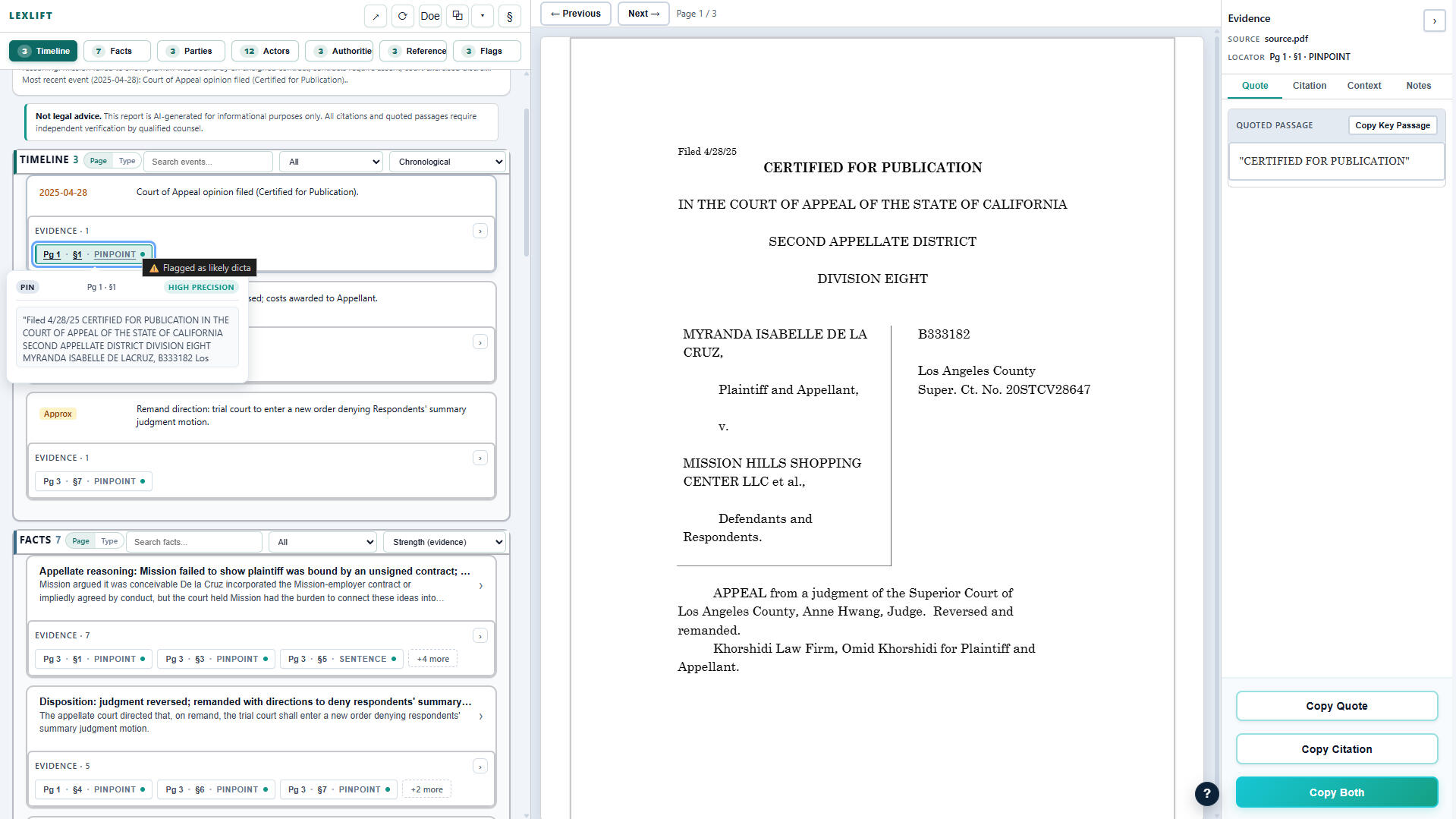Switch to the Citation tab
Screen dimensions: 1456x819
click(x=1309, y=86)
